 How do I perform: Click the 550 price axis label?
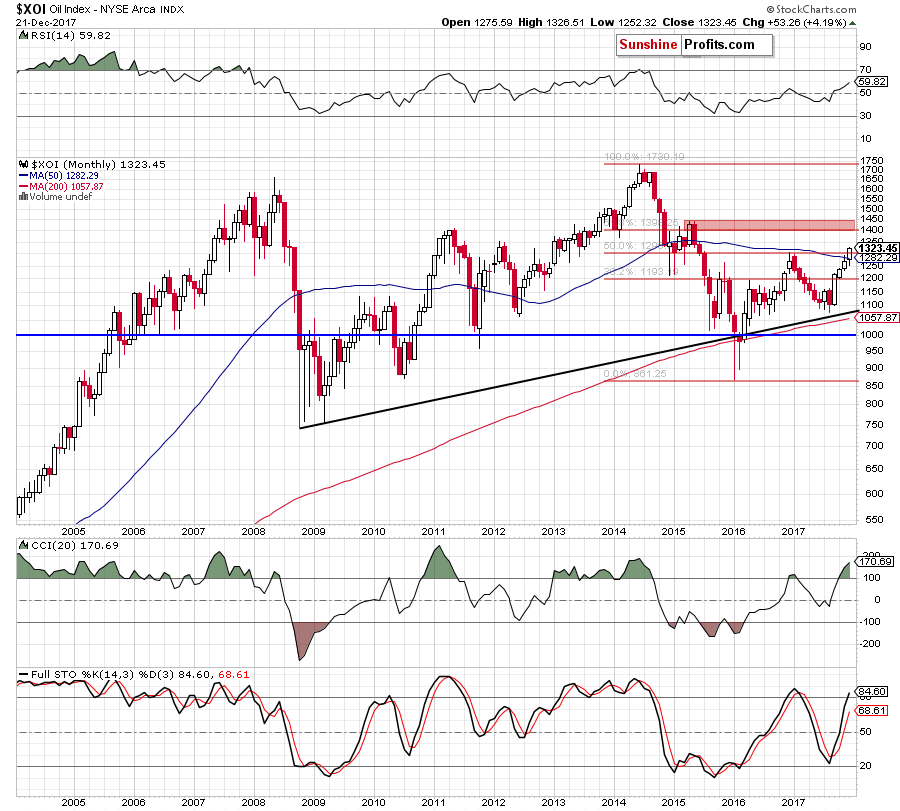874,519
